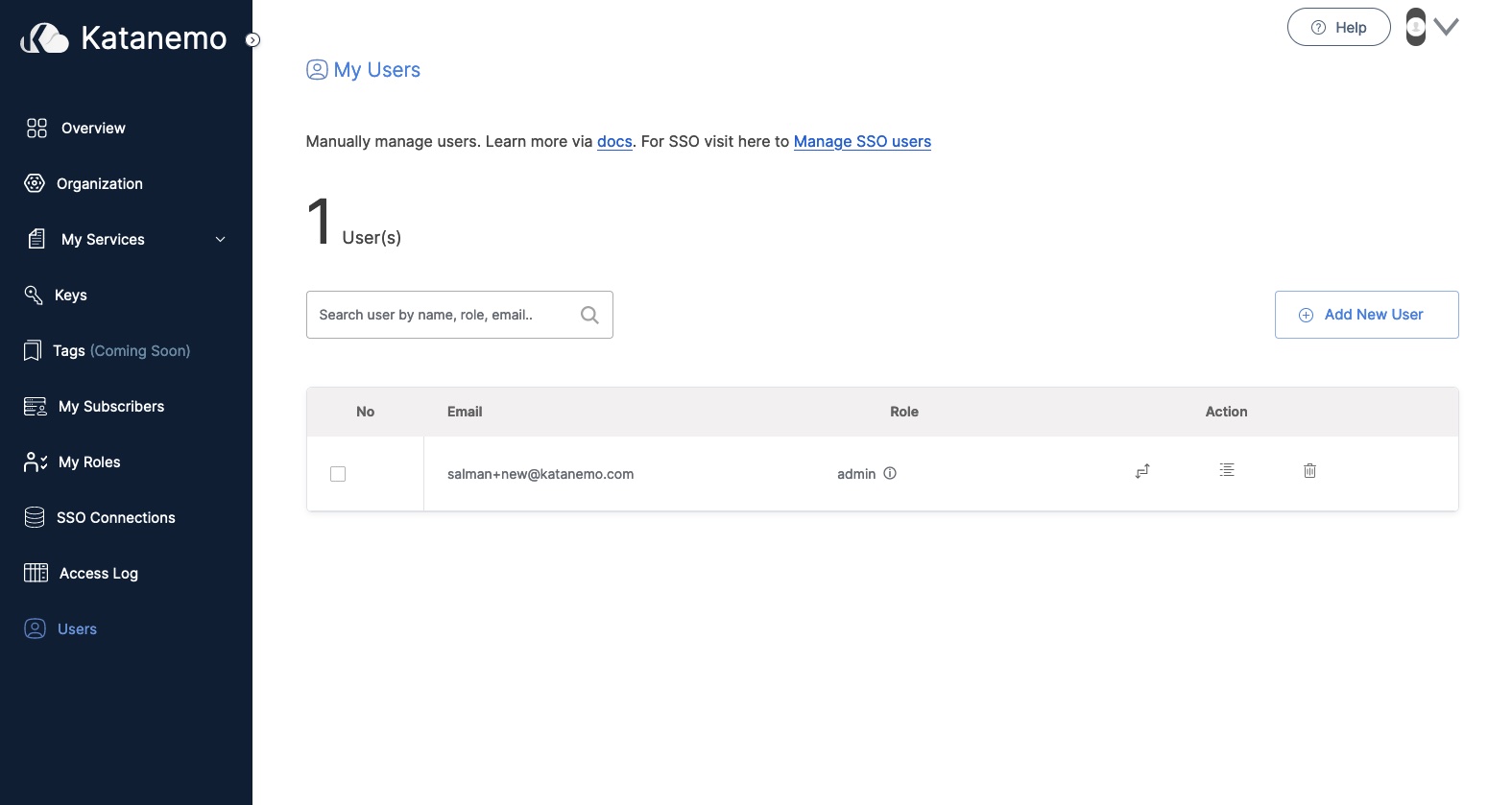1512x805 pixels.
Task: Click the SSO Connections database icon
Action: click(35, 517)
